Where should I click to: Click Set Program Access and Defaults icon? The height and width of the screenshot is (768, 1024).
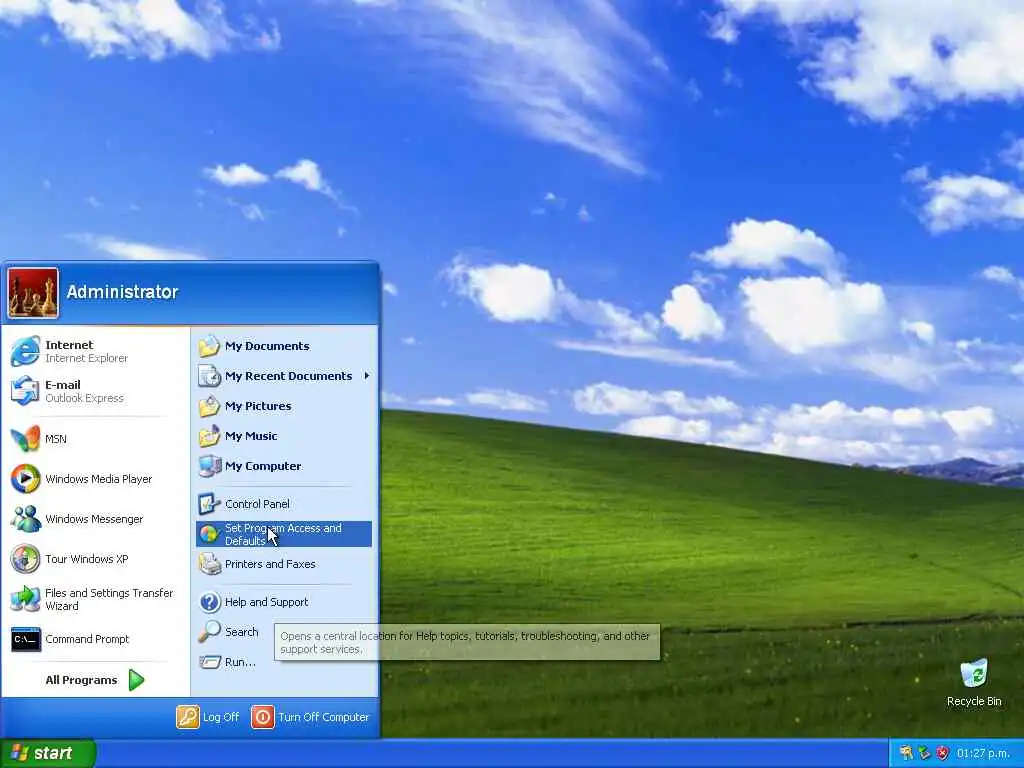[x=209, y=534]
